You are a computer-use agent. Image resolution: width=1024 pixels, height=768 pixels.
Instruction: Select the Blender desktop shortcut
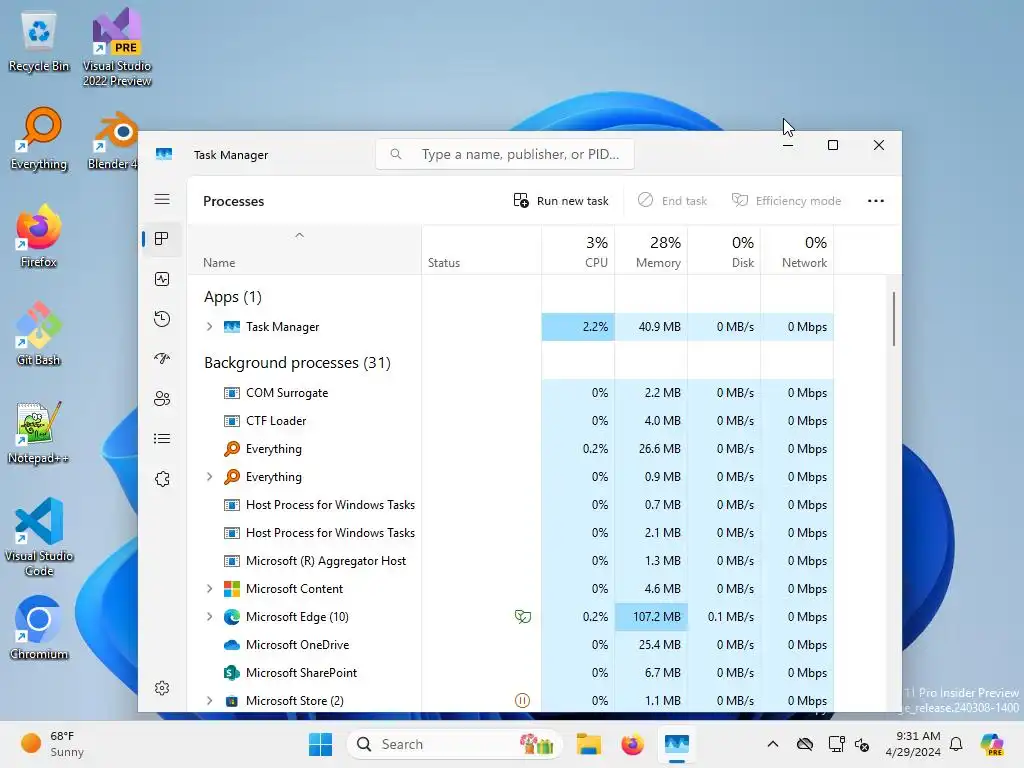113,141
